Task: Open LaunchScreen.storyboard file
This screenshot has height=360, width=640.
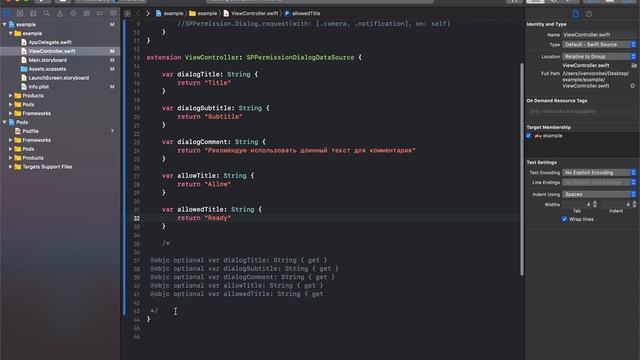Action: 59,78
